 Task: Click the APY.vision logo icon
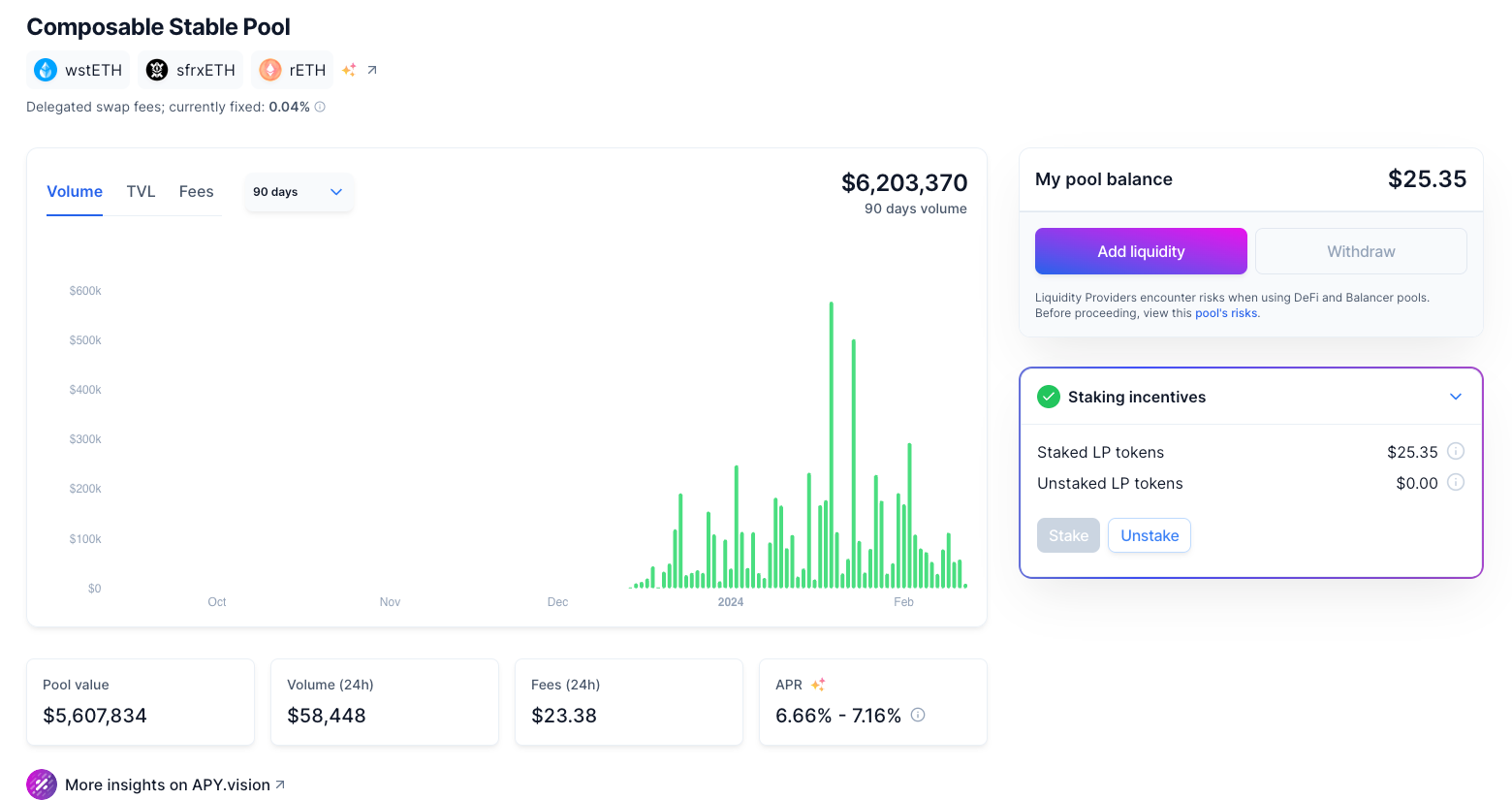42,784
